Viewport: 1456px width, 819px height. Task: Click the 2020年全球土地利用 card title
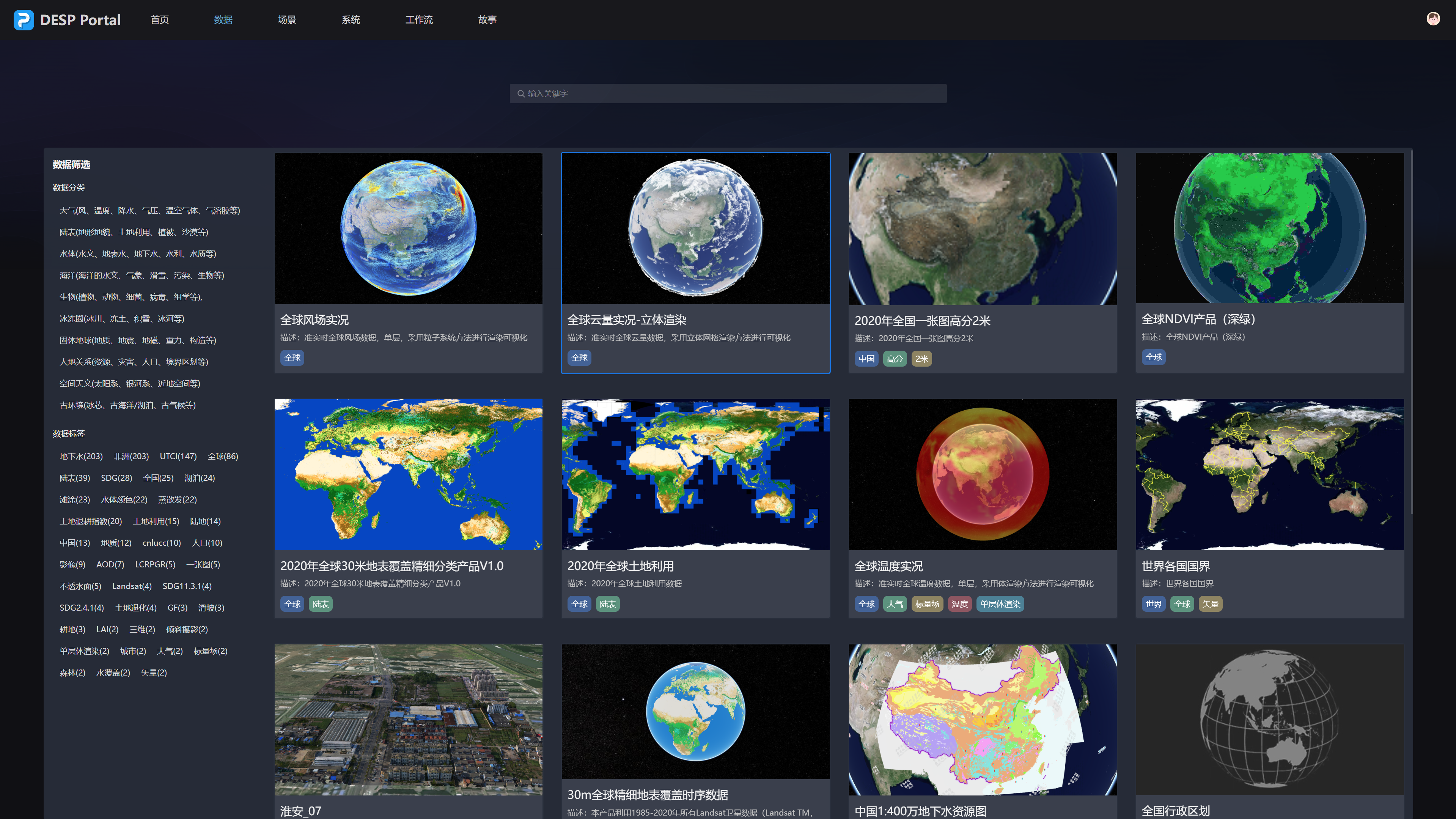(620, 565)
